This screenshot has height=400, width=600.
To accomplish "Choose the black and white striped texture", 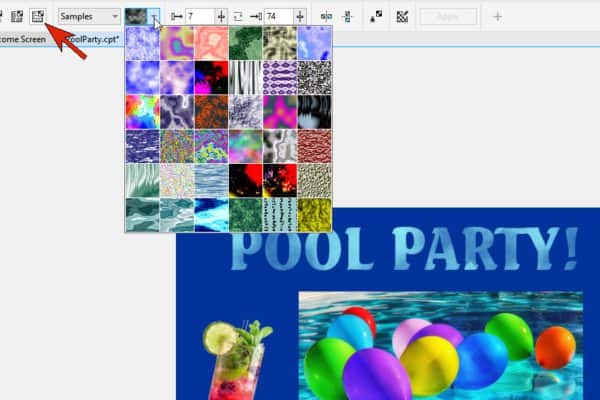I will pos(244,77).
